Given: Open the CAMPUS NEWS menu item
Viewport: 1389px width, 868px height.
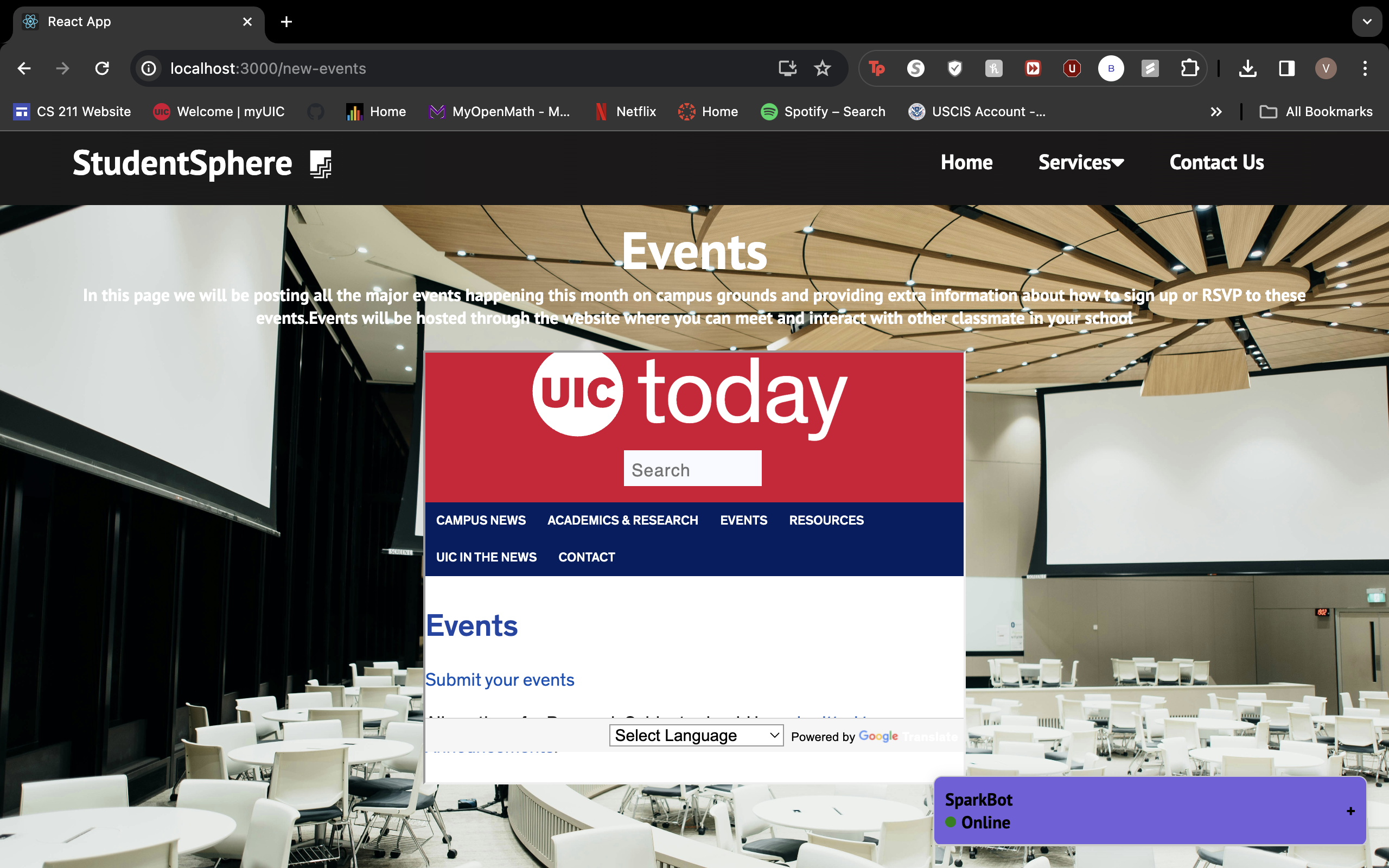Looking at the screenshot, I should (480, 520).
